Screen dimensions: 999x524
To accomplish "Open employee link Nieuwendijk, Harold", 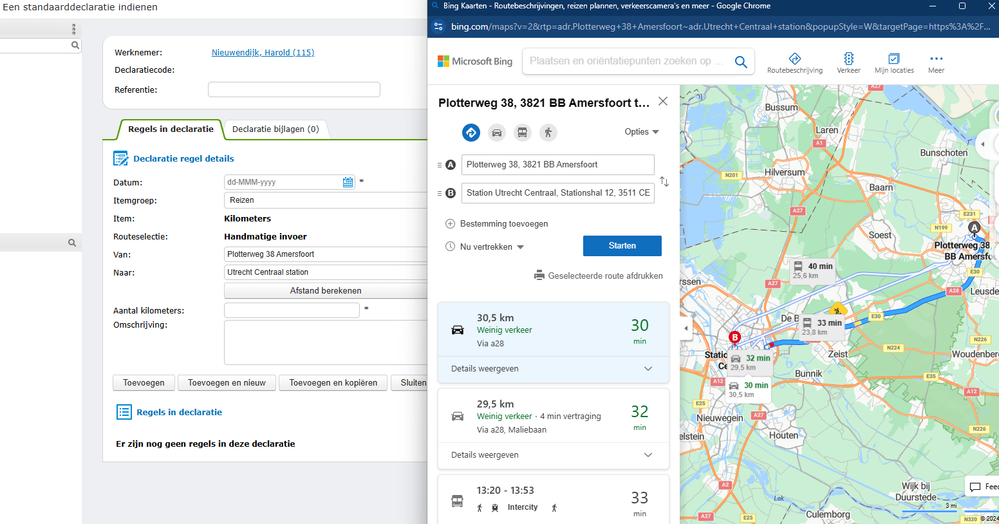I will coord(262,53).
